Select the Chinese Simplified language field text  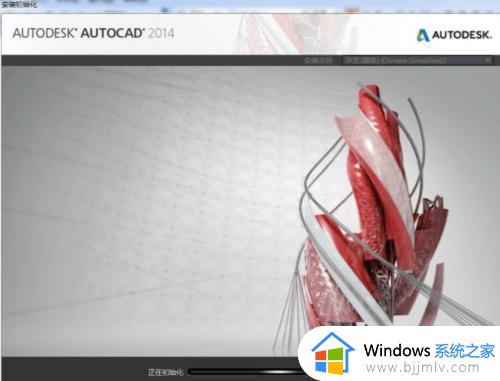(396, 60)
